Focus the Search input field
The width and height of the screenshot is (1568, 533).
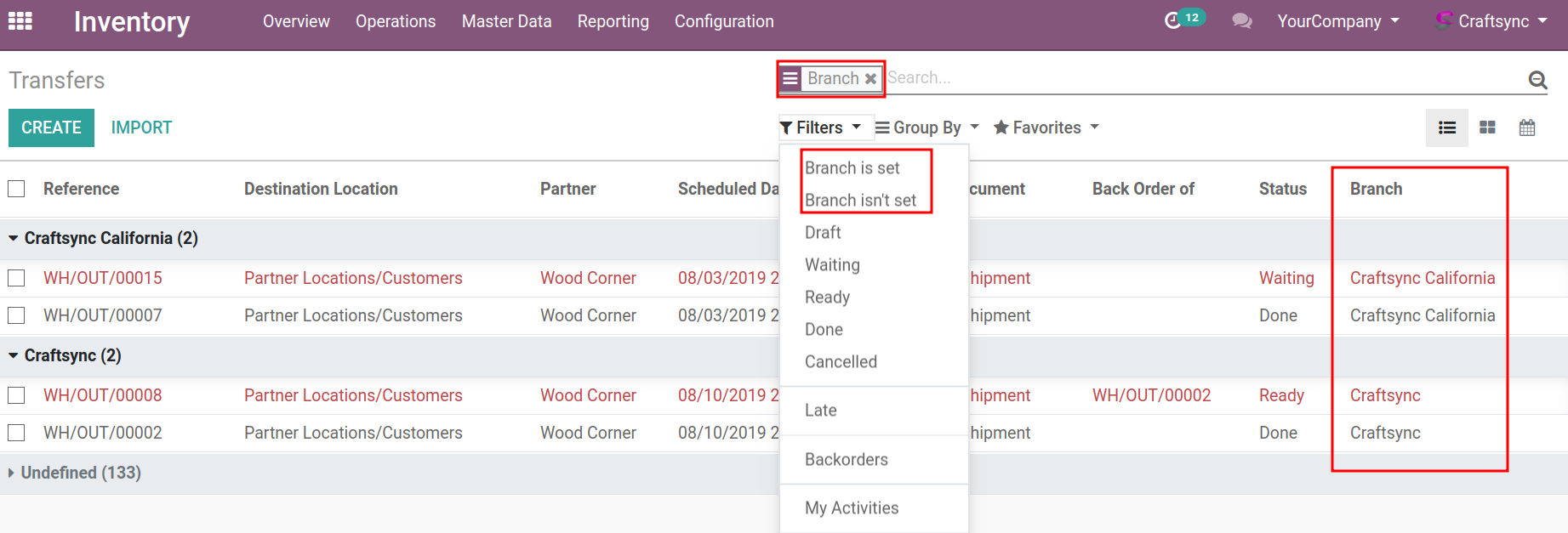pos(1191,78)
